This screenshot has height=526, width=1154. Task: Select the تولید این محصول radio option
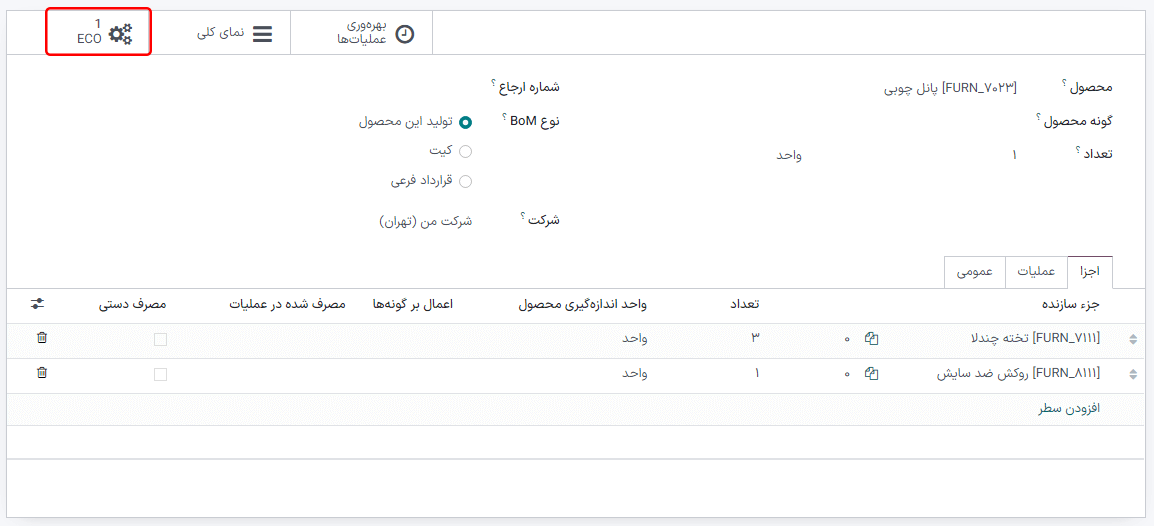[x=465, y=122]
